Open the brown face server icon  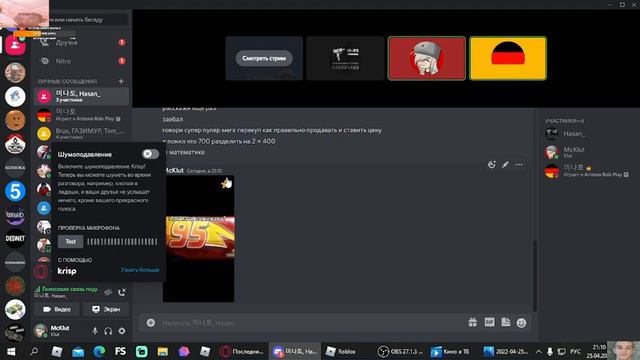pyautogui.click(x=15, y=120)
